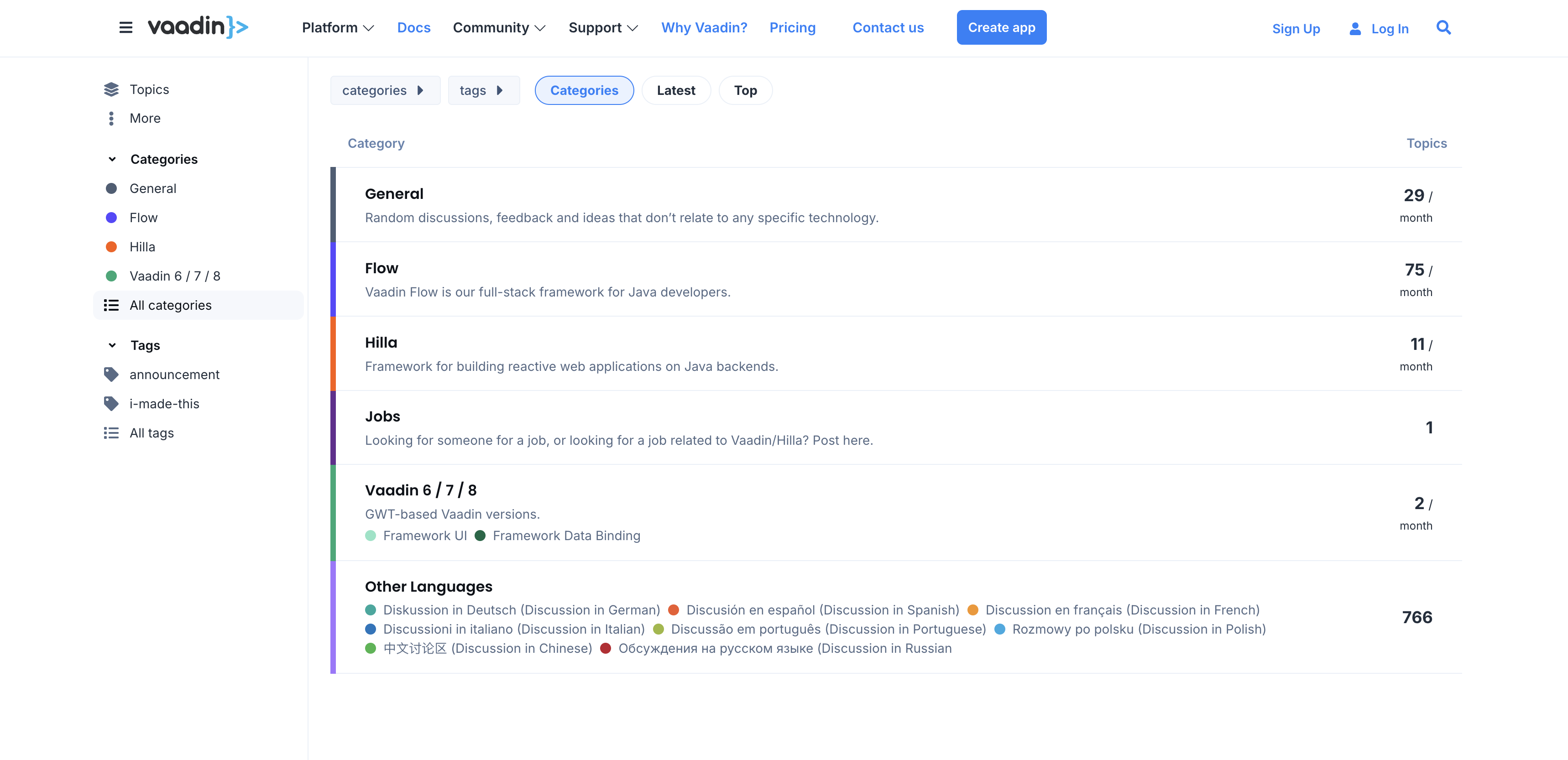The image size is (1568, 760).
Task: Click the announcement tag icon
Action: point(111,375)
